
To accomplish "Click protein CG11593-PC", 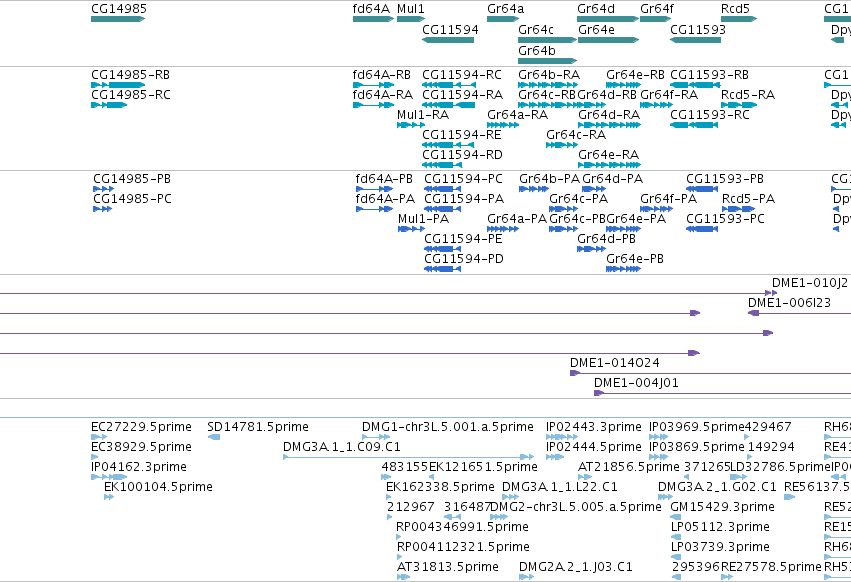I will [702, 229].
